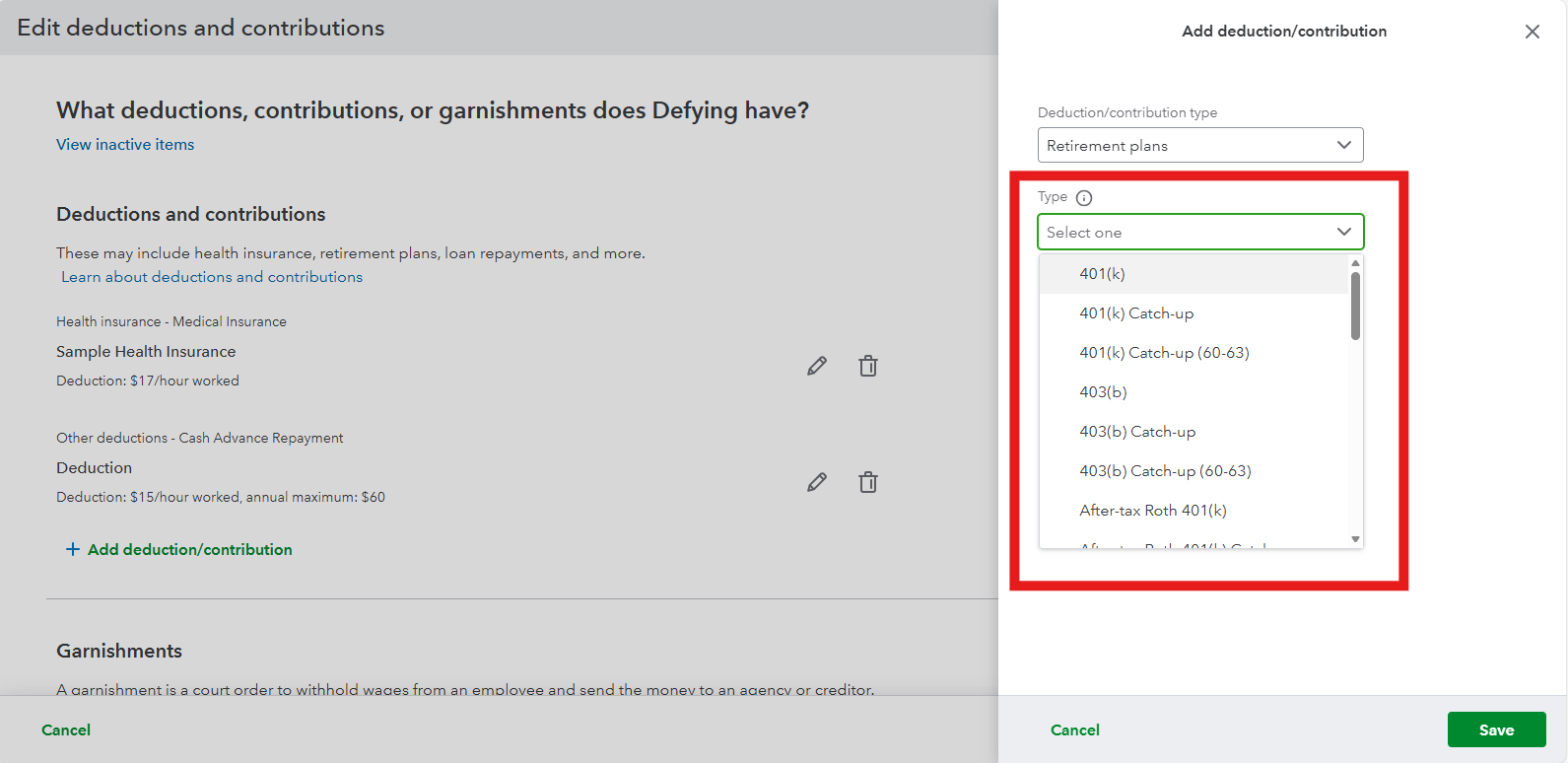
Task: Pick the 403(b) option
Action: tap(1103, 392)
